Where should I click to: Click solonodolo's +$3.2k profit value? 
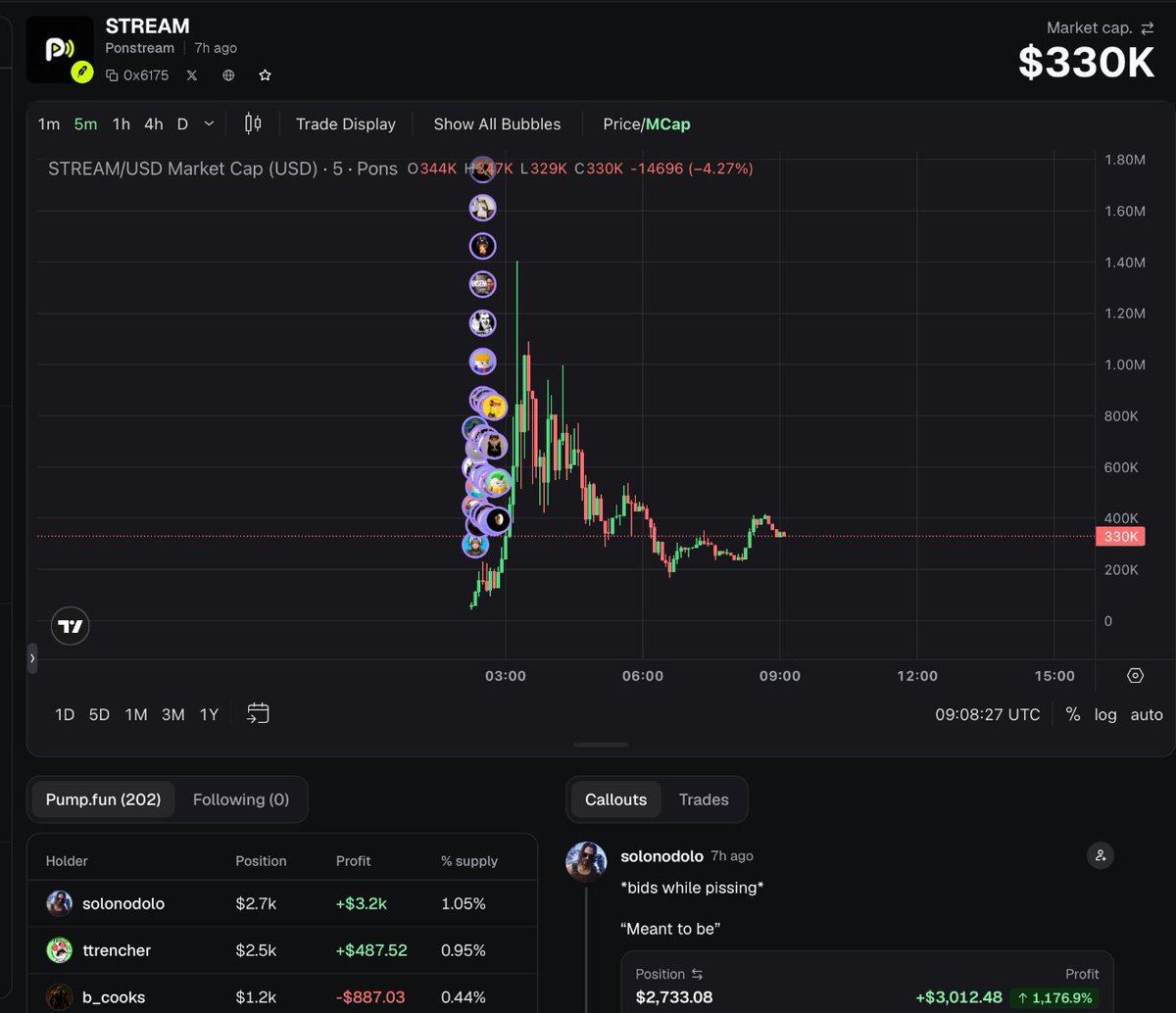tap(362, 903)
